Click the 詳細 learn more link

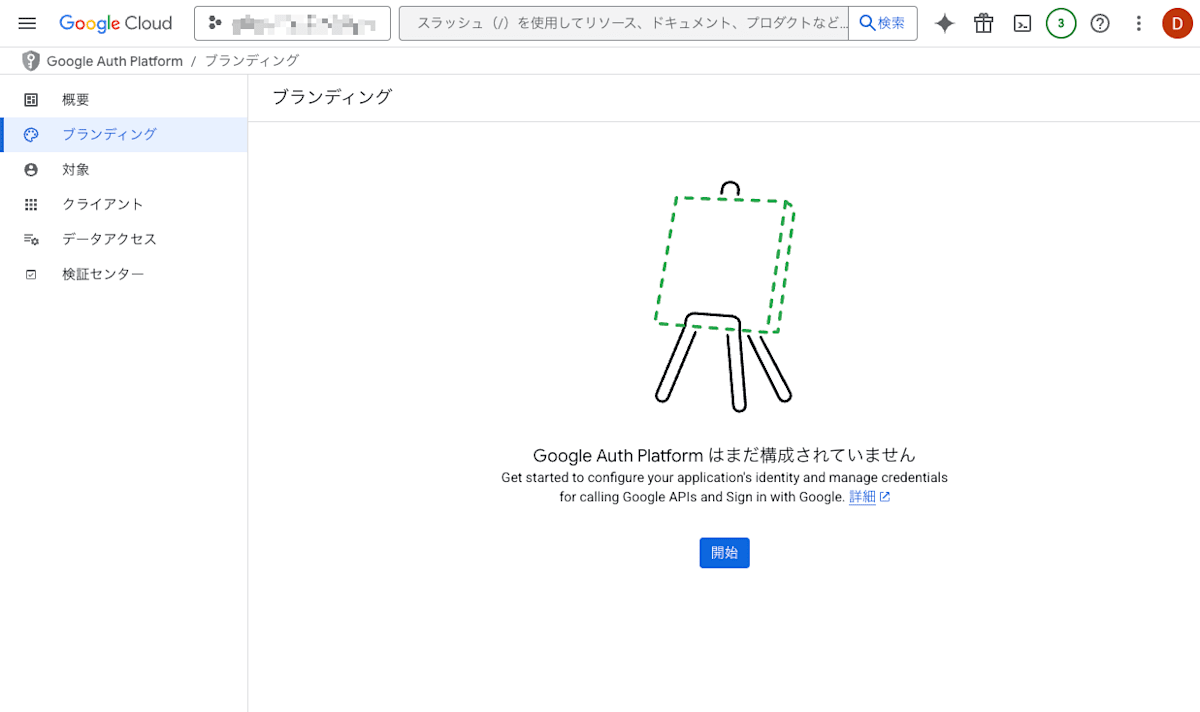862,497
